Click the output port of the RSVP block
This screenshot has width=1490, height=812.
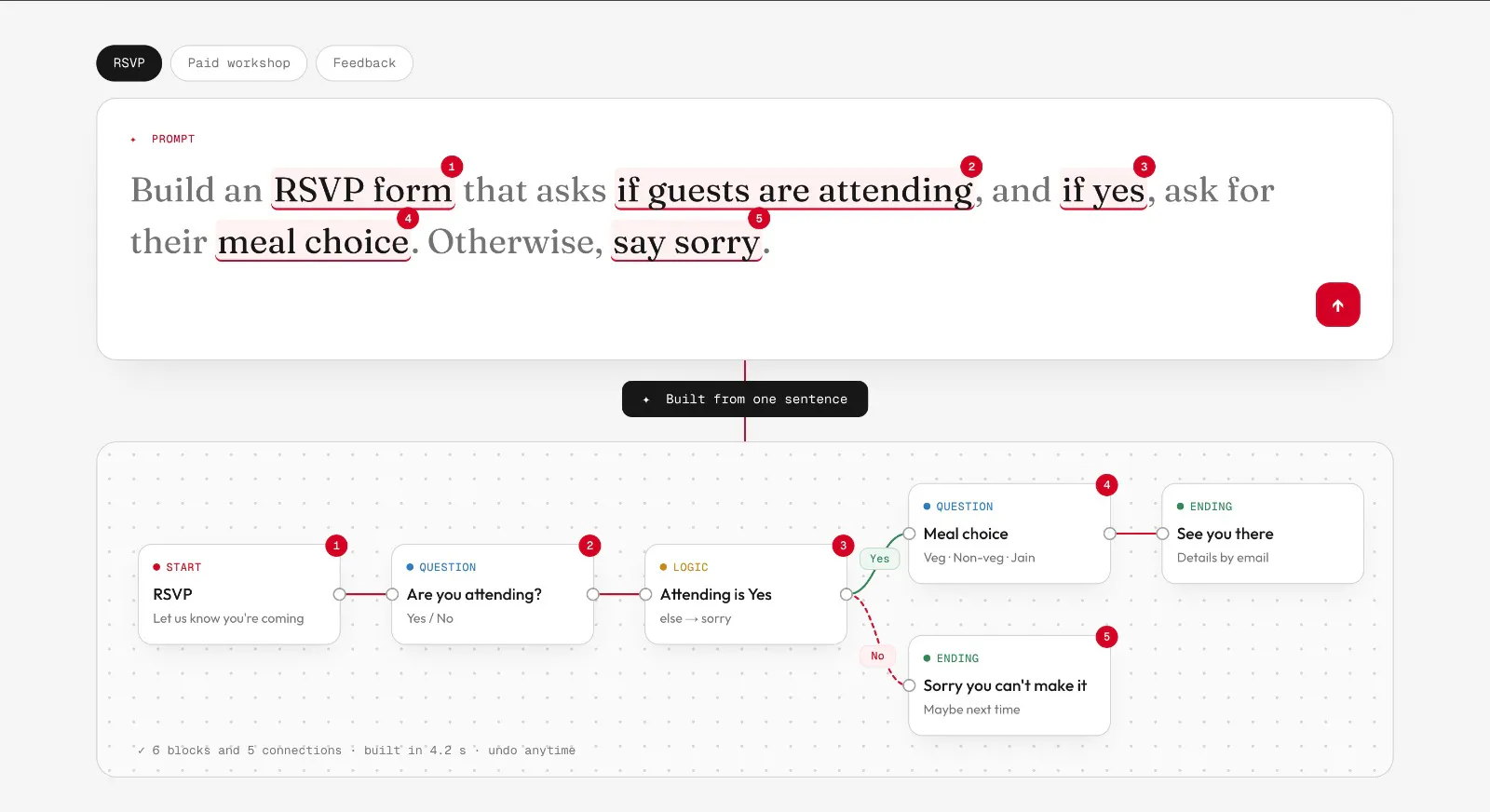[340, 594]
